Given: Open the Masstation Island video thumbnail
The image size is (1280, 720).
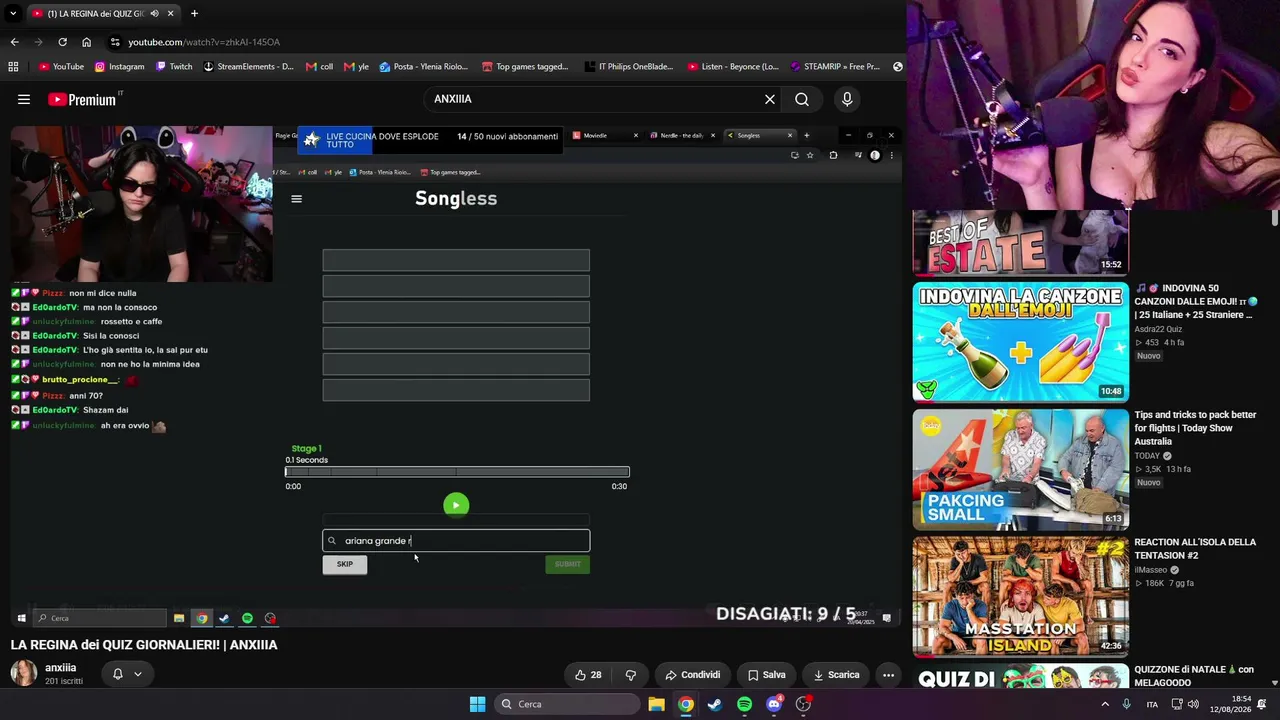Looking at the screenshot, I should (1020, 597).
